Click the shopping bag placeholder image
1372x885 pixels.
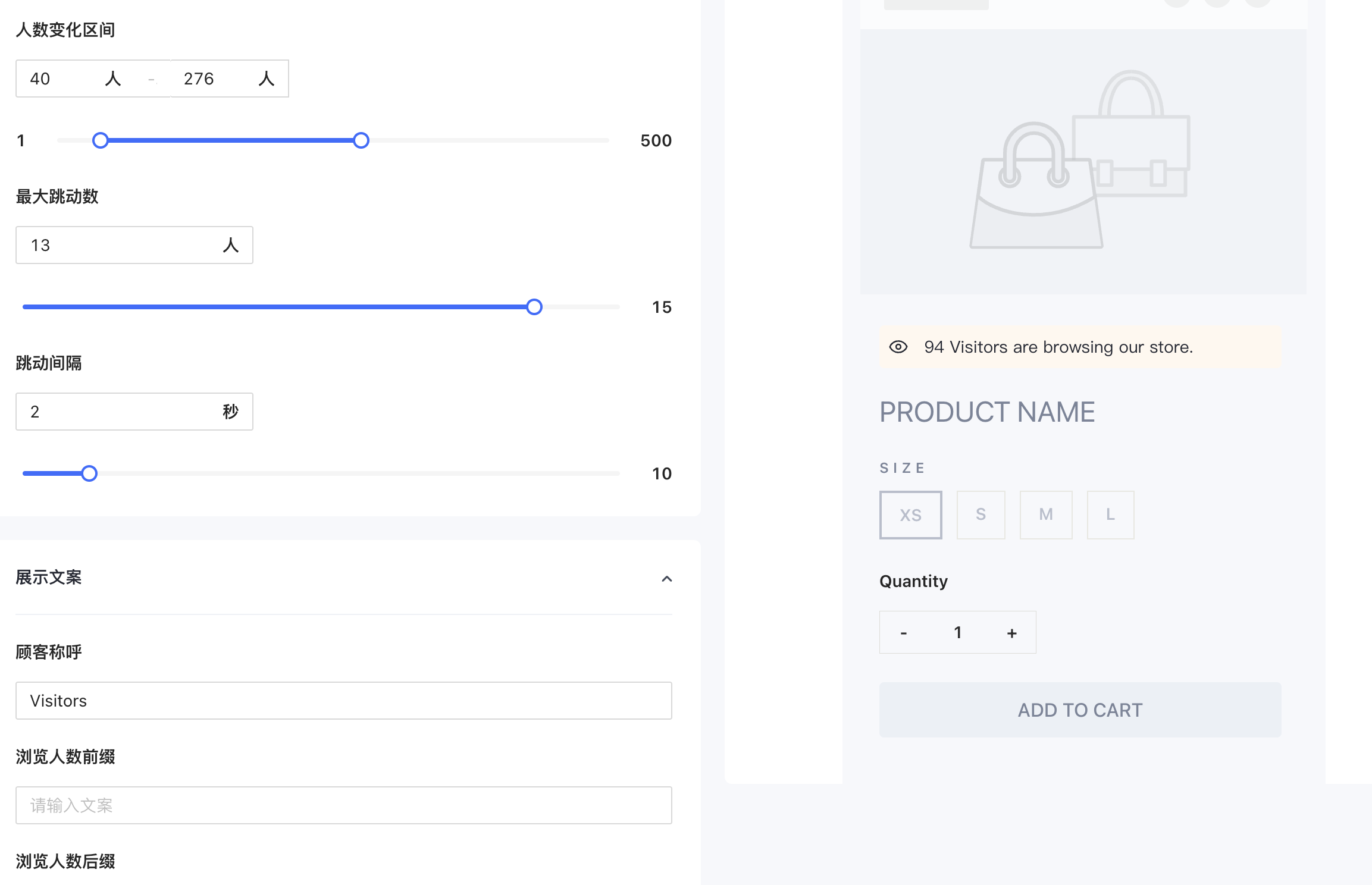[1082, 161]
